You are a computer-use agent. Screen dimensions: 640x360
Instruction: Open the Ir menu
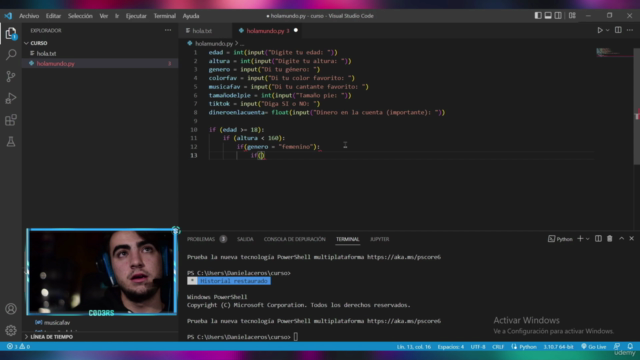[x=117, y=16]
